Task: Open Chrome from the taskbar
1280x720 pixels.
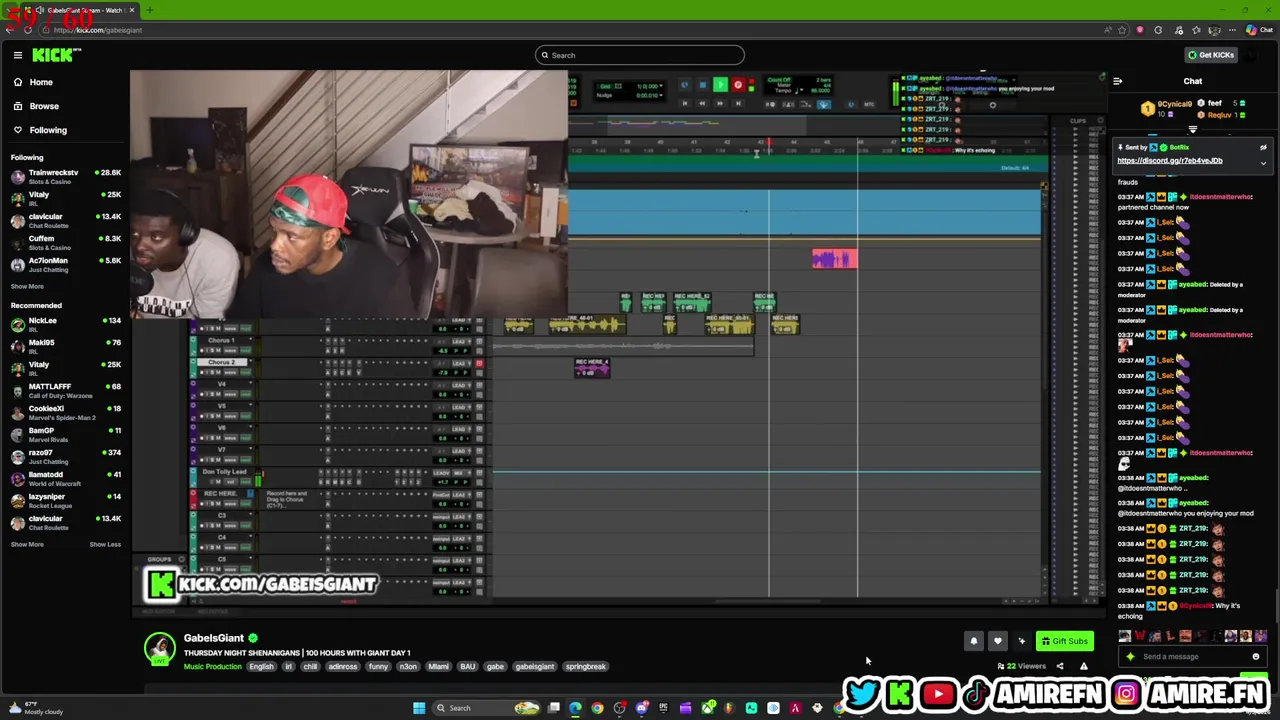Action: pos(597,708)
